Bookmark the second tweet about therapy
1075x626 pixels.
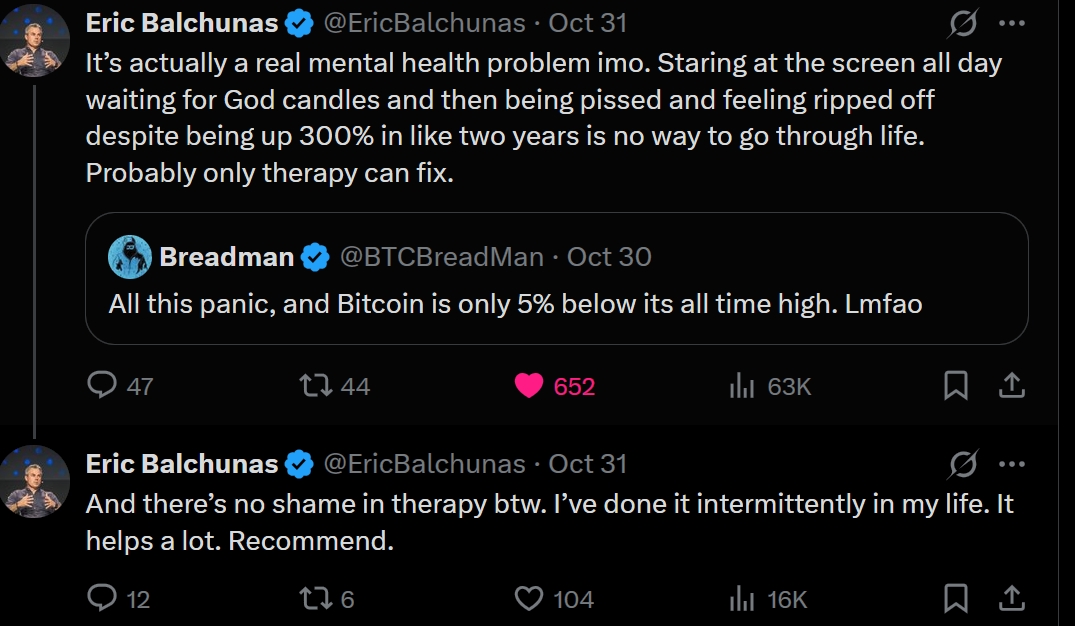(x=956, y=598)
